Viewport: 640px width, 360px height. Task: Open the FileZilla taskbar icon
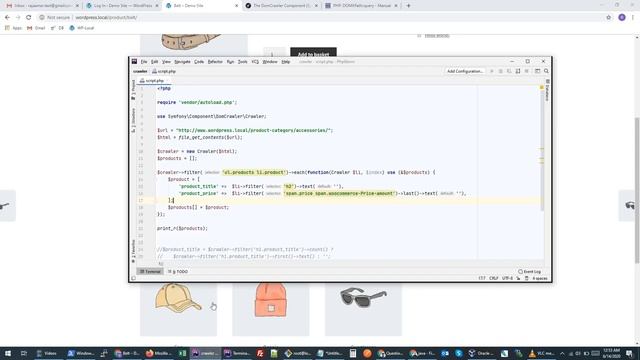tap(260, 353)
